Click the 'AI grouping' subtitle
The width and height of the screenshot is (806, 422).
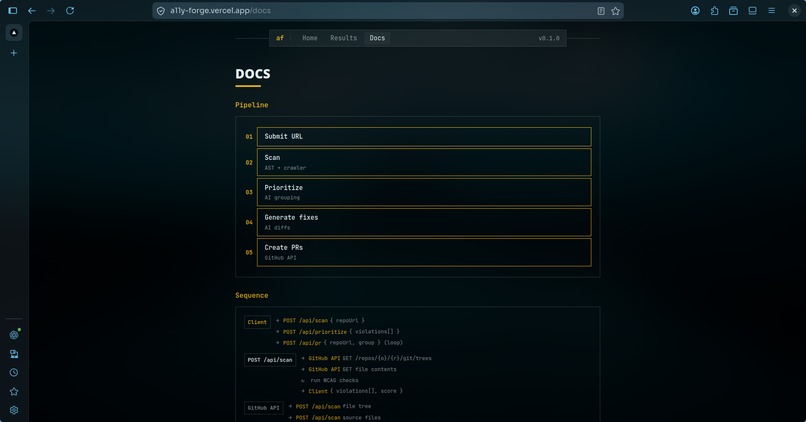click(282, 198)
